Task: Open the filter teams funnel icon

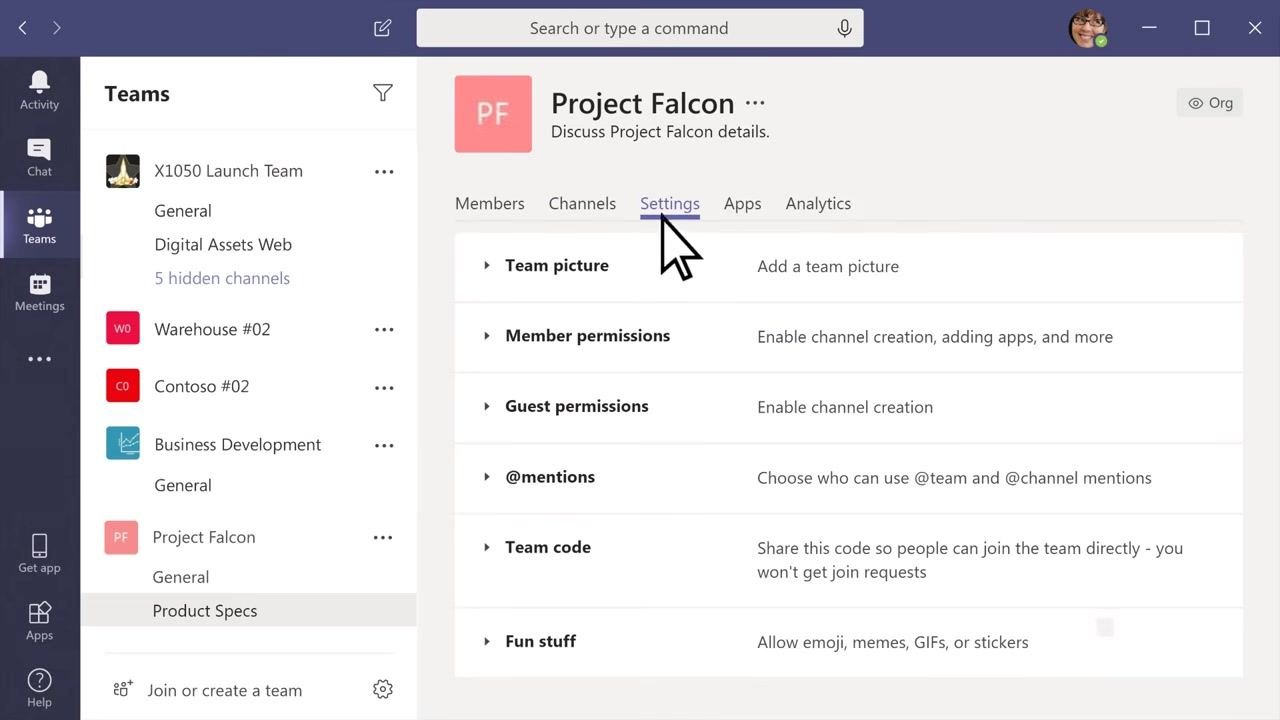Action: tap(382, 93)
